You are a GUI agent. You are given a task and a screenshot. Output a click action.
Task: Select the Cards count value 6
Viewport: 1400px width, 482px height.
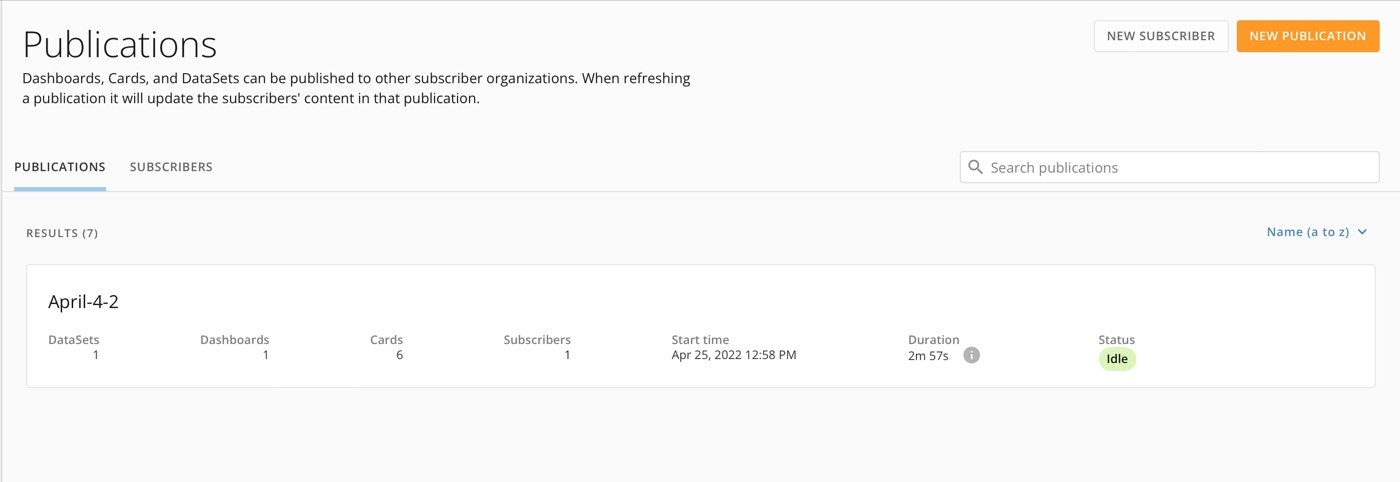tap(399, 355)
